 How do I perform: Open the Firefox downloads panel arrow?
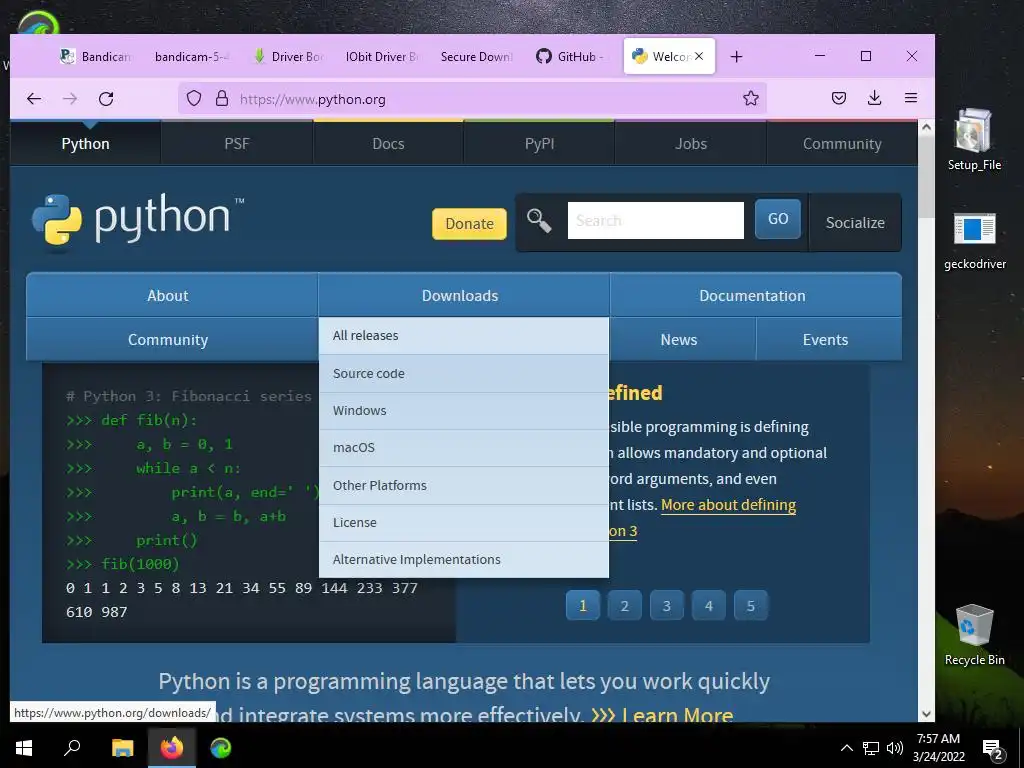[x=874, y=99]
